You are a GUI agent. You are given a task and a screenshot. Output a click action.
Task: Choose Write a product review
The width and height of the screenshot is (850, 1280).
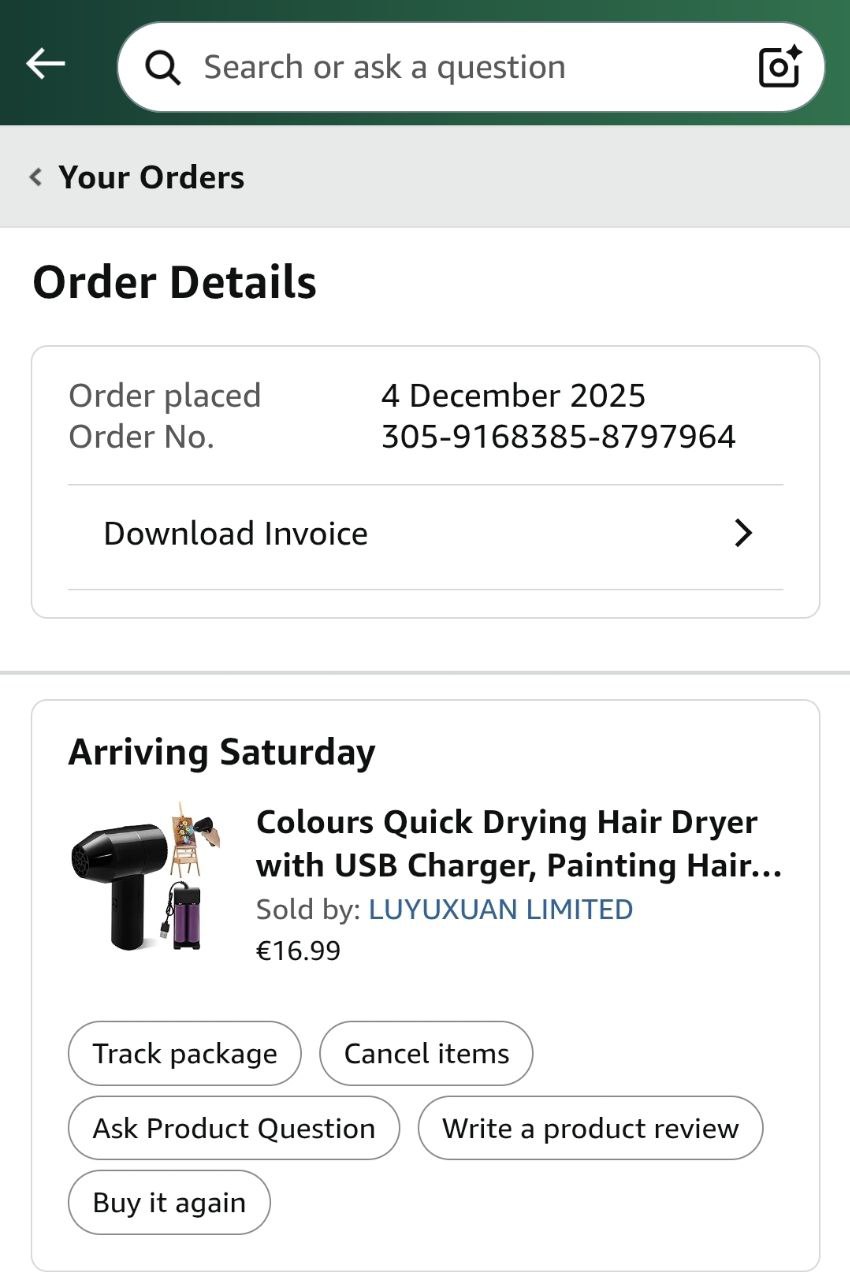590,1129
